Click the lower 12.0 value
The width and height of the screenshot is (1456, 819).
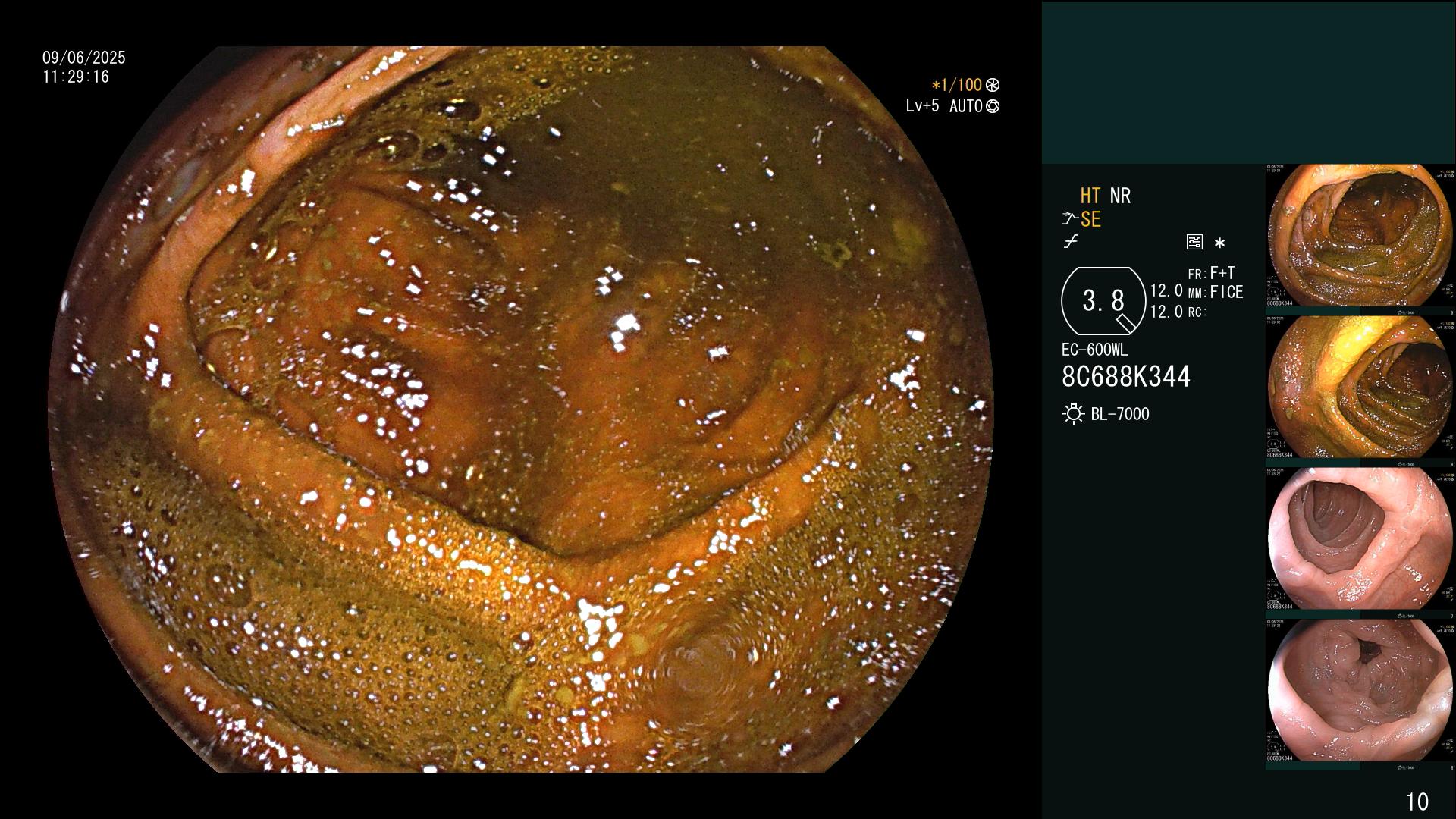1166,312
